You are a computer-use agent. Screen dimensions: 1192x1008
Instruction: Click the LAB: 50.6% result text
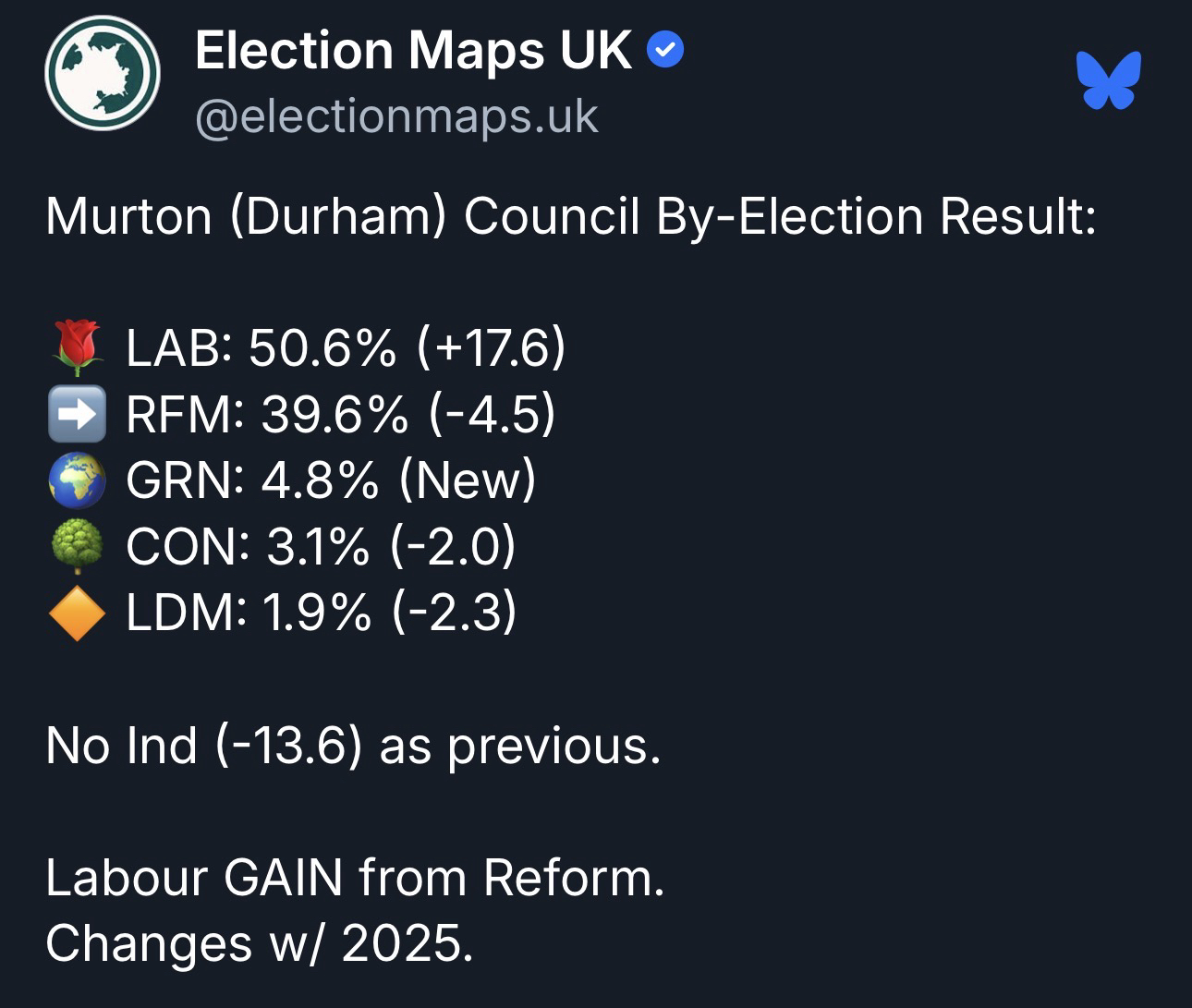261,348
